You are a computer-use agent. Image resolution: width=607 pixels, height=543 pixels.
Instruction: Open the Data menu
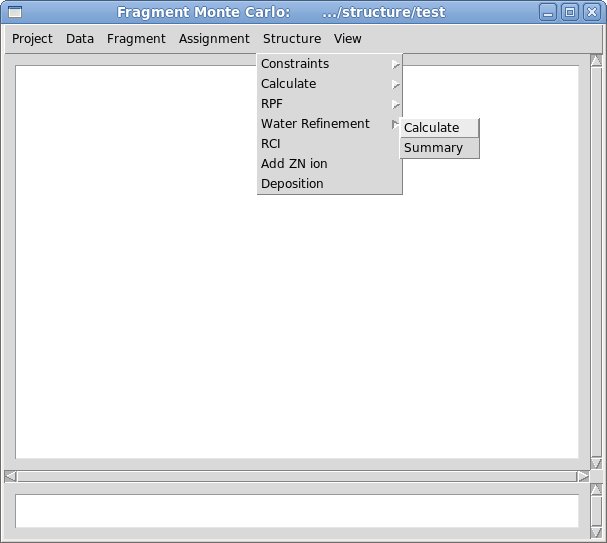[80, 39]
